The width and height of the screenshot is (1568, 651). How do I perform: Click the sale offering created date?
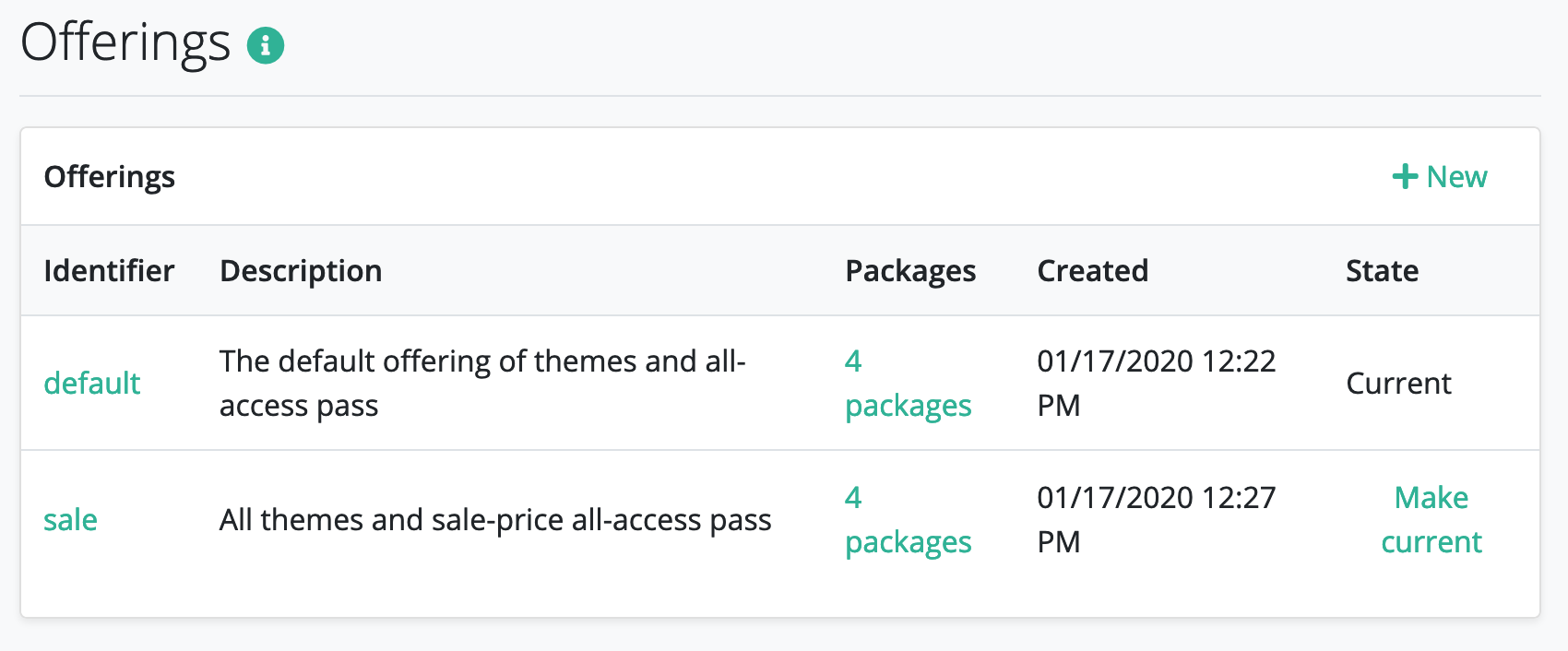click(1157, 519)
